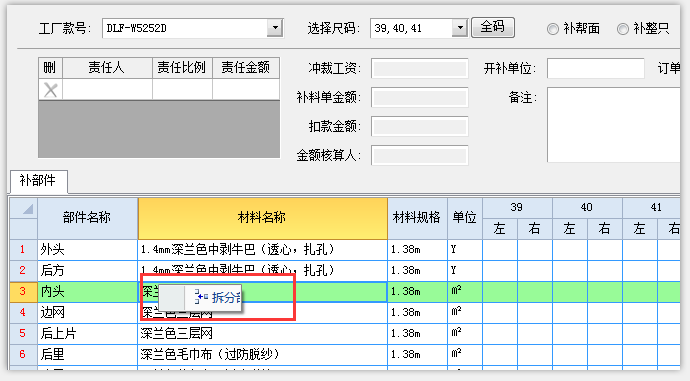
Task: Click the 部件名称 column header
Action: (x=87, y=218)
